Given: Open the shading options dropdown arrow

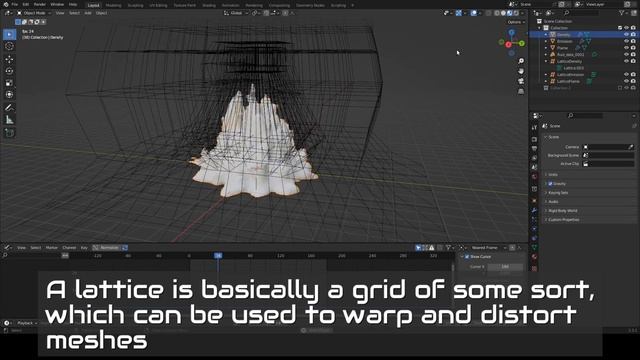Looking at the screenshot, I should (522, 13).
